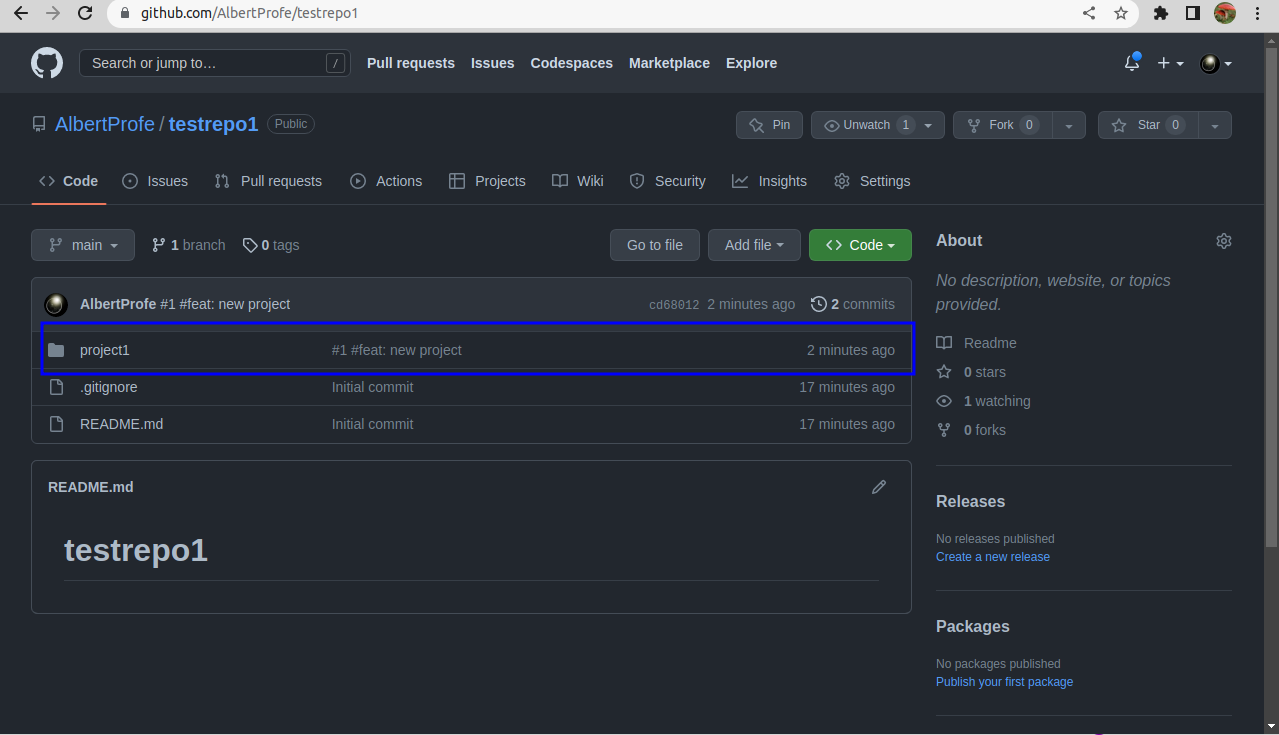View the 0 tags link
This screenshot has height=735, width=1279.
[x=271, y=245]
